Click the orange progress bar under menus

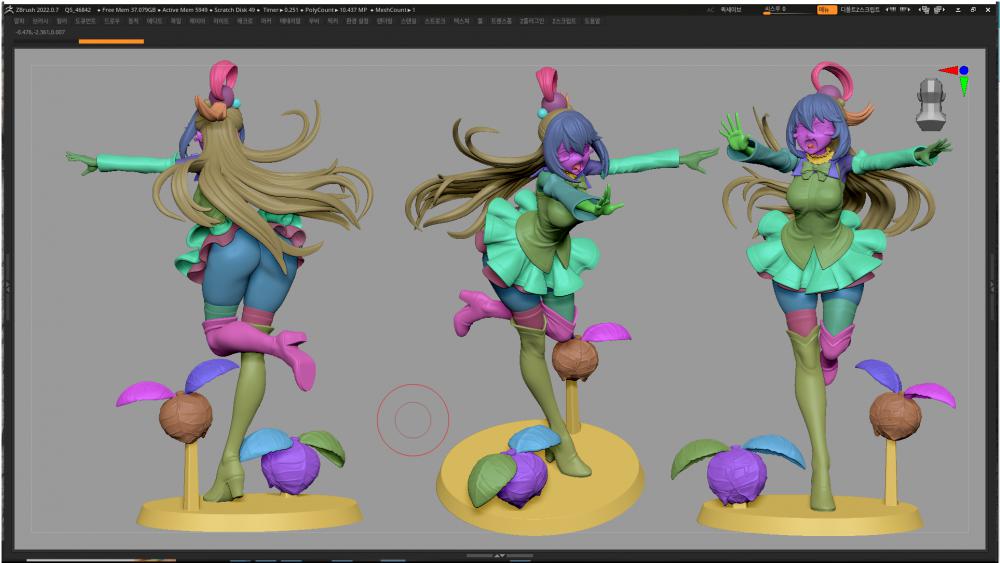[111, 41]
